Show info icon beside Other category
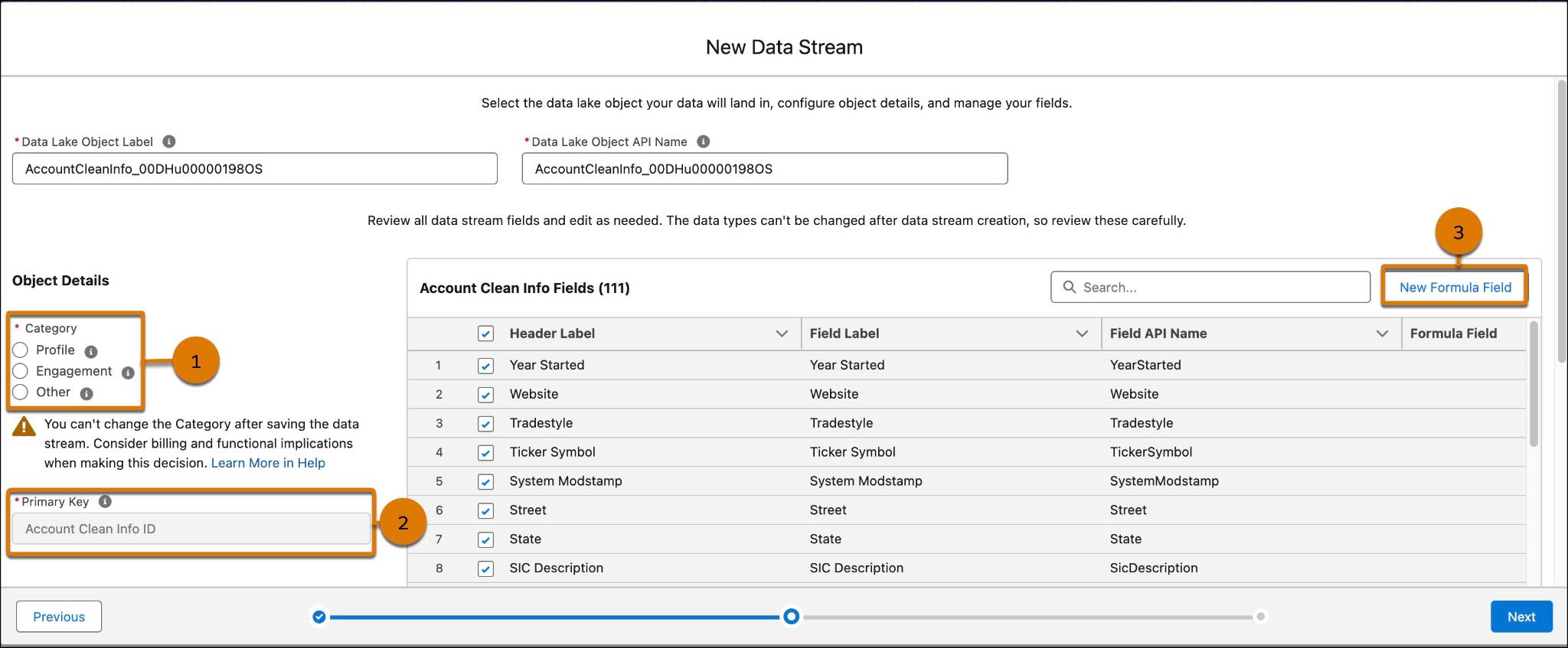The width and height of the screenshot is (1568, 648). click(x=87, y=394)
